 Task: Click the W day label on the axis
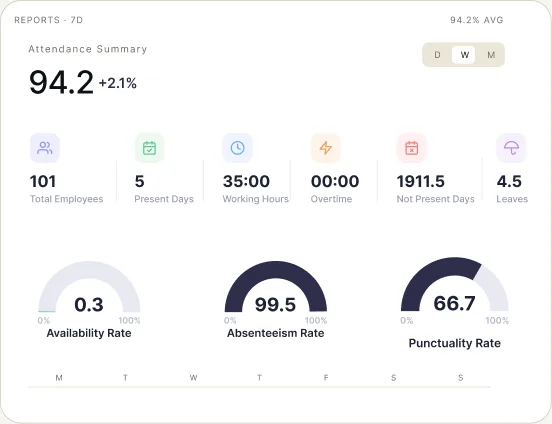tap(193, 378)
